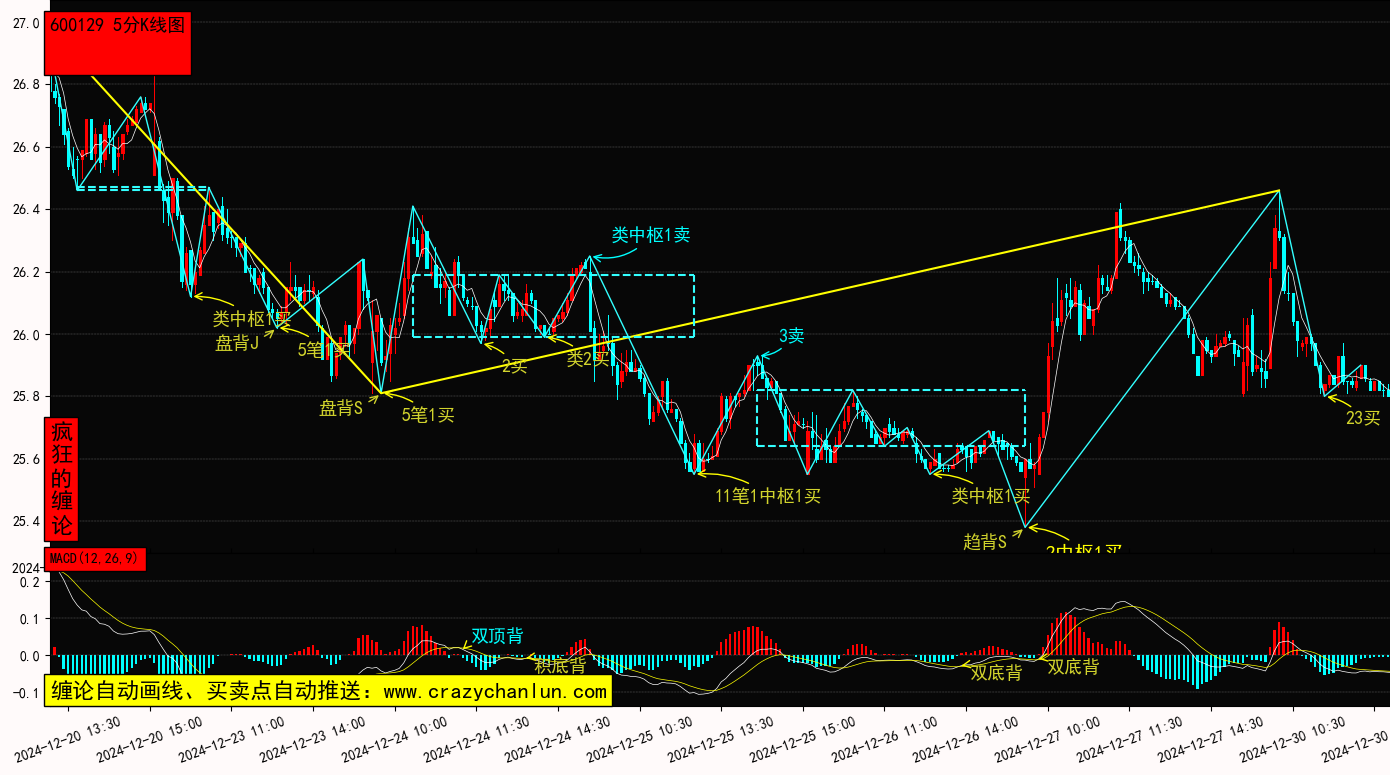Select the 2024-12-26 11:00 time label

click(885, 739)
